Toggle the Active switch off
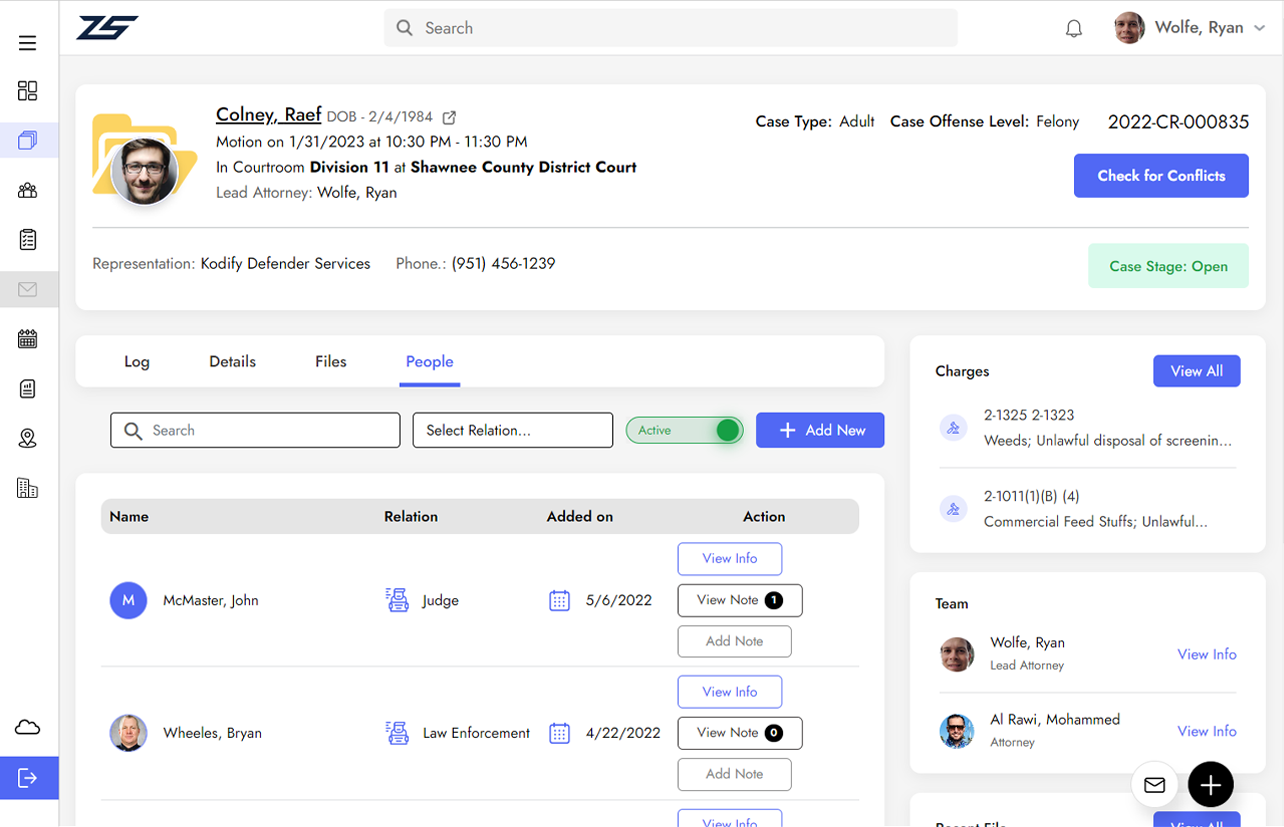 tap(685, 430)
